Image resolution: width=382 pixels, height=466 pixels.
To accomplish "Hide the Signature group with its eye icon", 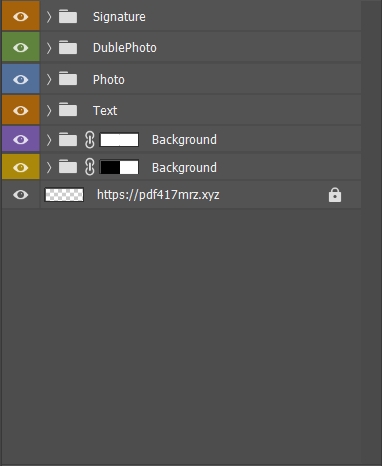I will pos(21,16).
